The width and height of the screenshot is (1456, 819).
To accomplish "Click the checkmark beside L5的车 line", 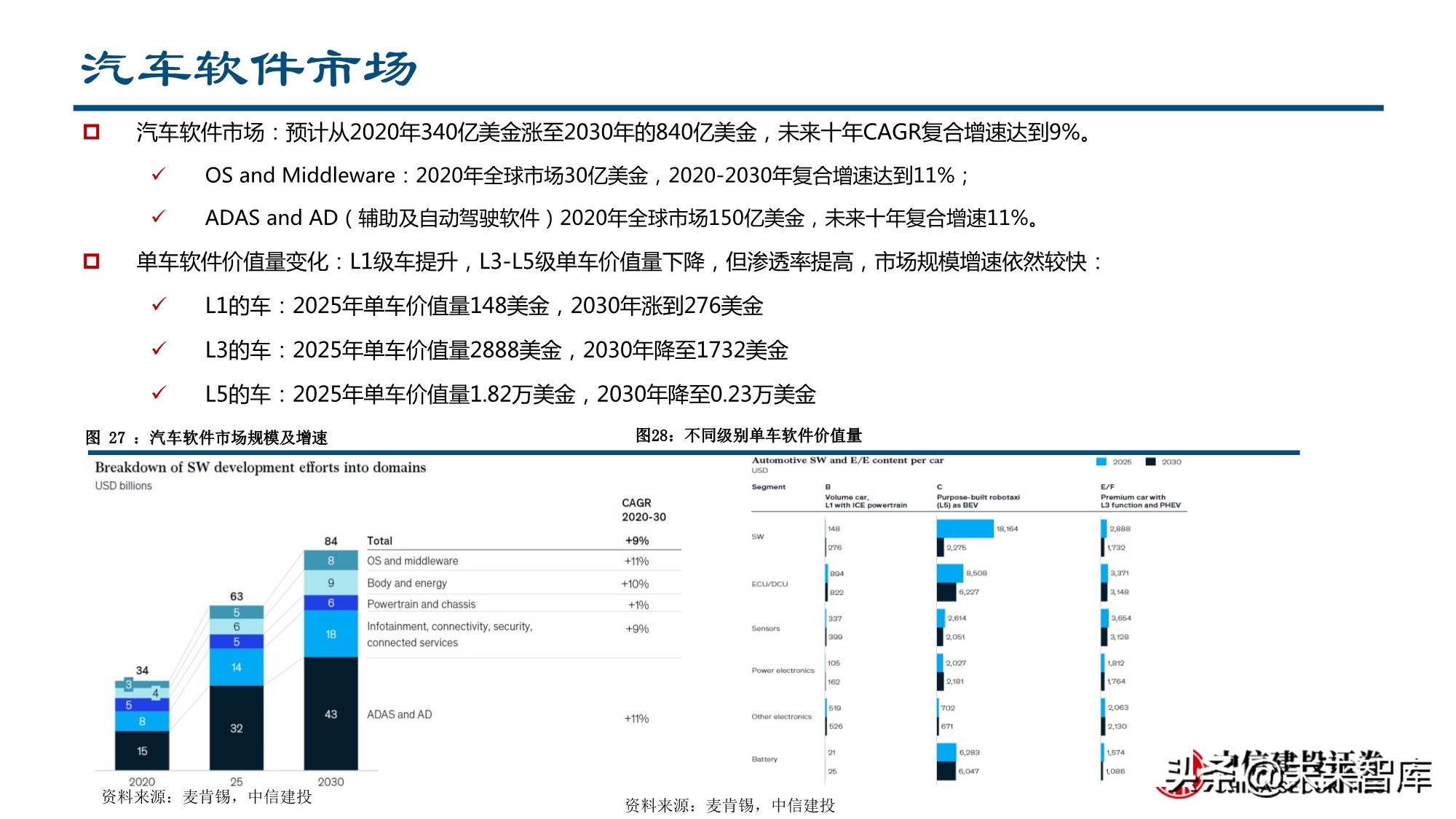I will coord(159,393).
